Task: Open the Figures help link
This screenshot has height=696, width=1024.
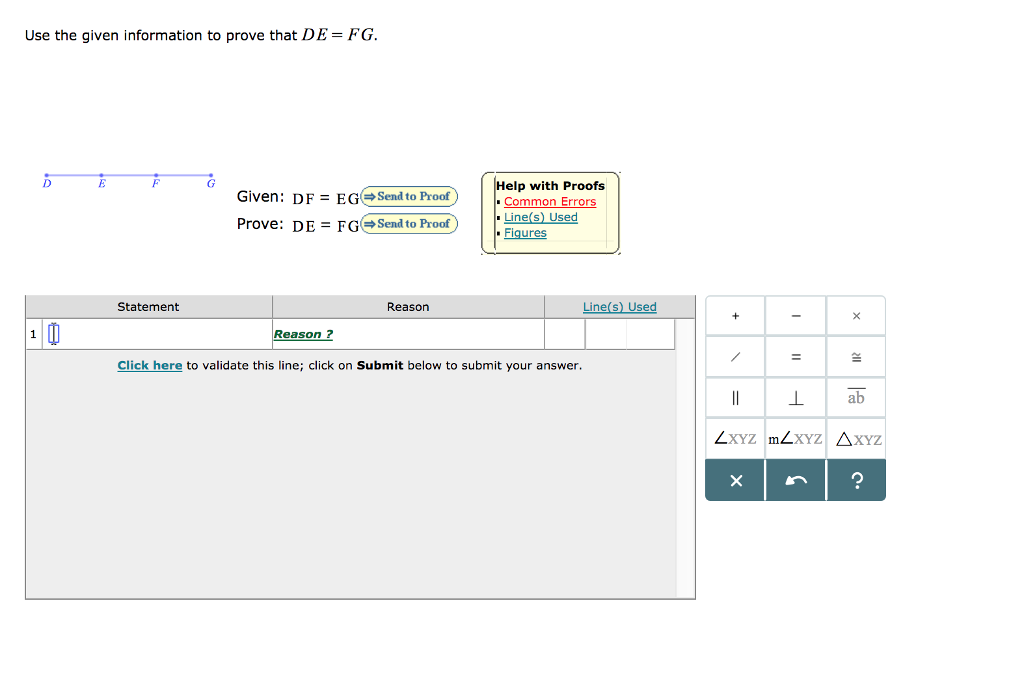Action: 524,232
